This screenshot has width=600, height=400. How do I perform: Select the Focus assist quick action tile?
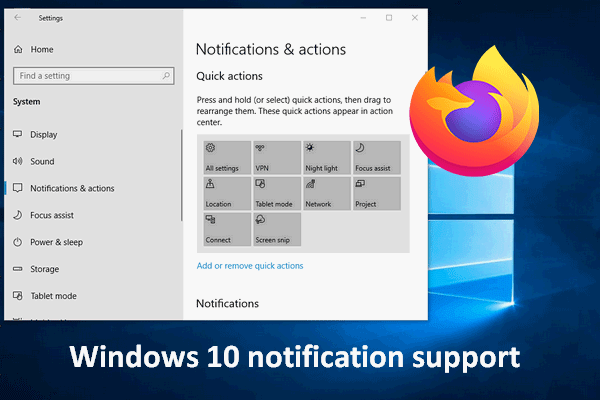point(377,157)
